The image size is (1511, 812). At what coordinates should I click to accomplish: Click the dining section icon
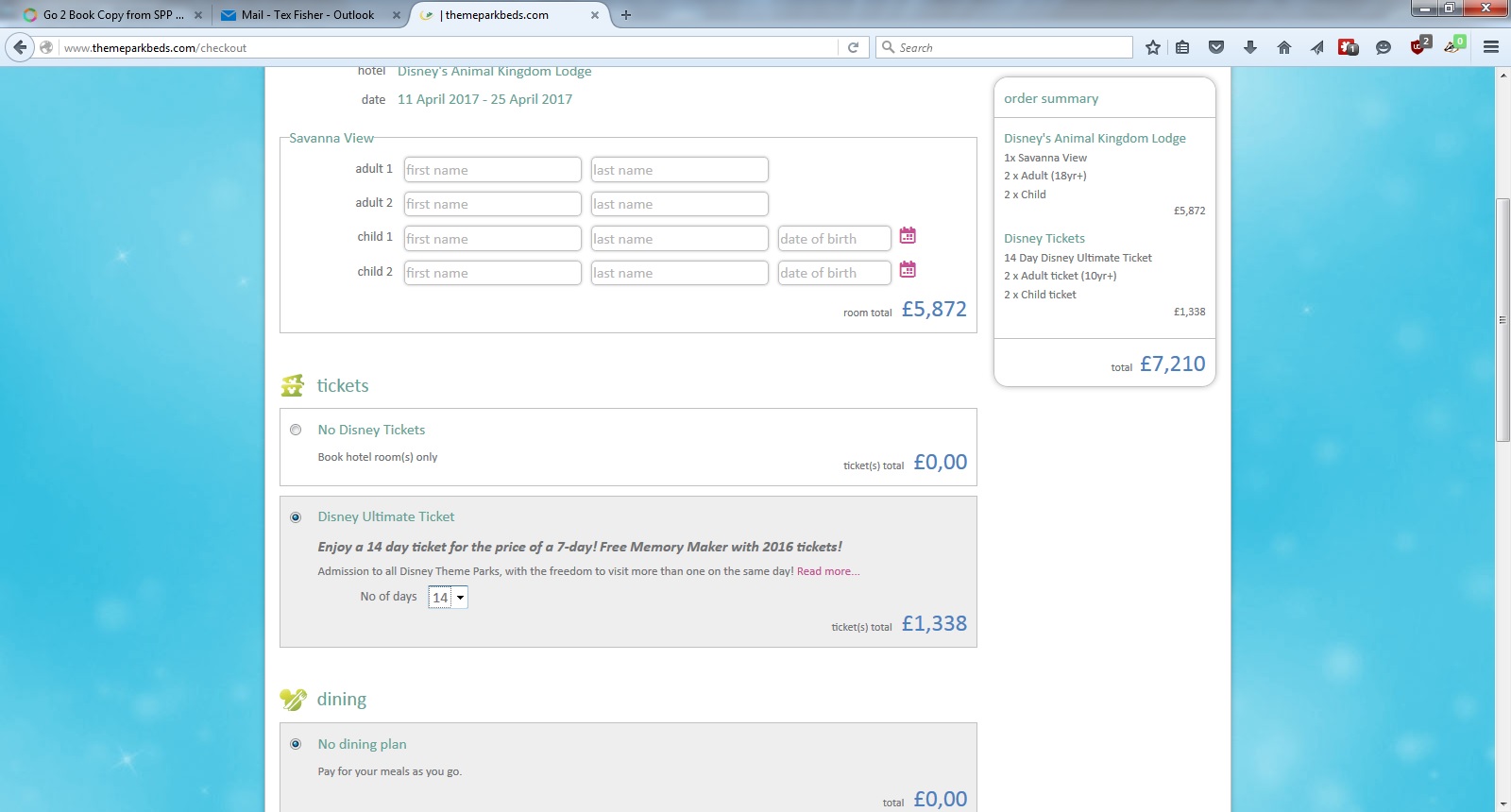point(293,700)
